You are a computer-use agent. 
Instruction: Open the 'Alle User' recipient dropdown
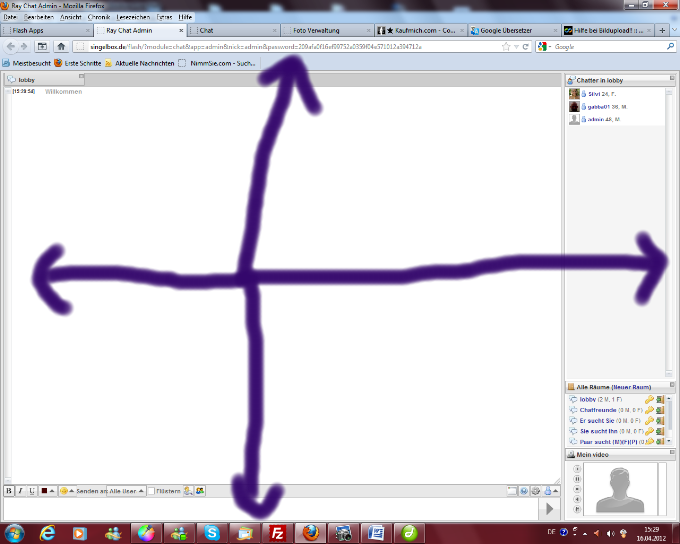pos(127,491)
